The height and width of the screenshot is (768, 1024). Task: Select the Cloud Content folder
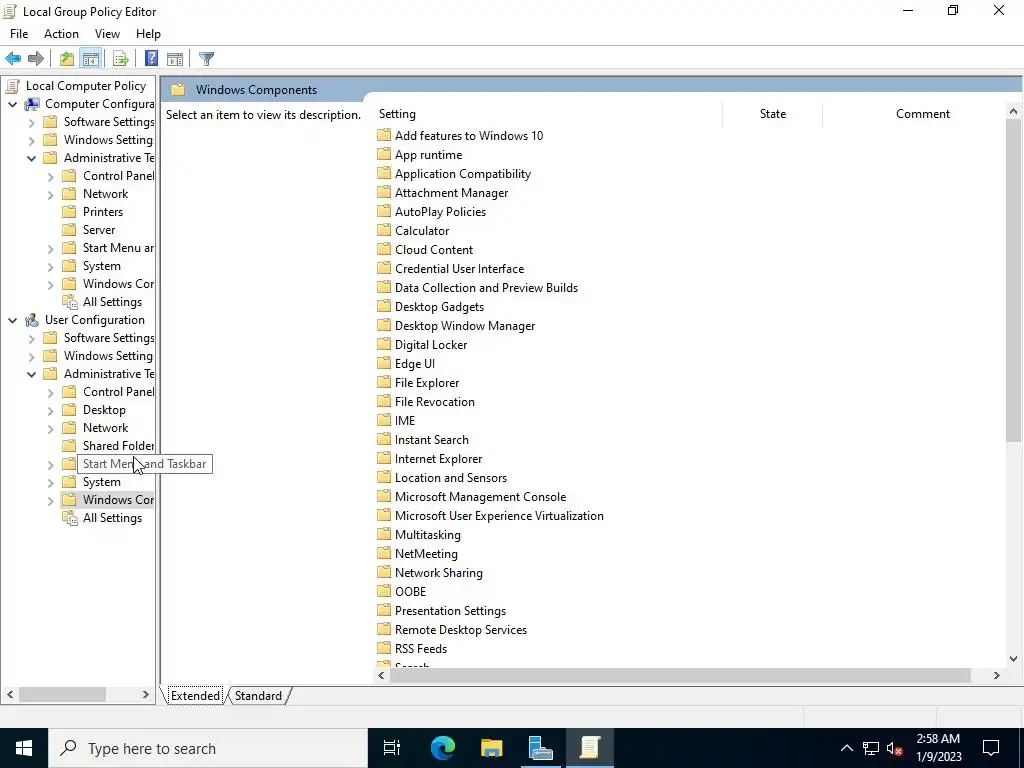[x=434, y=249]
